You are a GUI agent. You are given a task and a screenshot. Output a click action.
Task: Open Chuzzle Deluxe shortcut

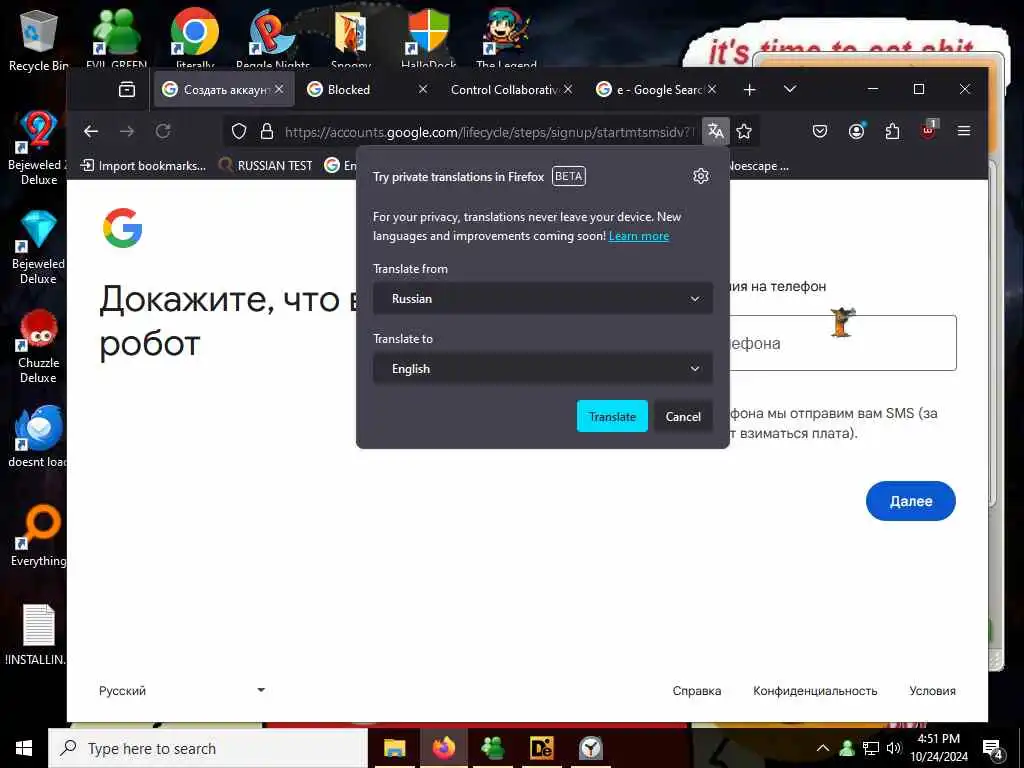tap(38, 347)
